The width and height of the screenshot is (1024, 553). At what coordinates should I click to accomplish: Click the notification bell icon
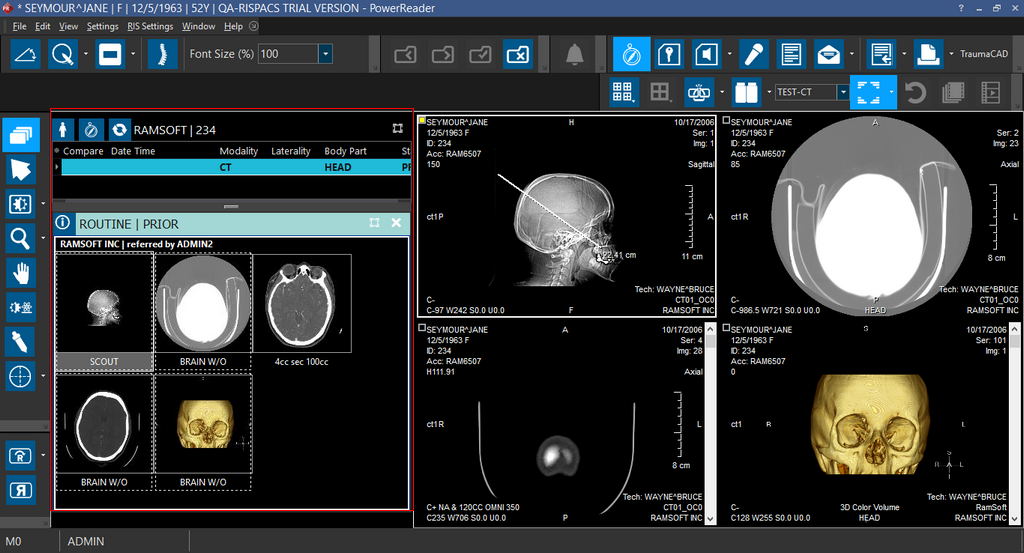click(574, 54)
